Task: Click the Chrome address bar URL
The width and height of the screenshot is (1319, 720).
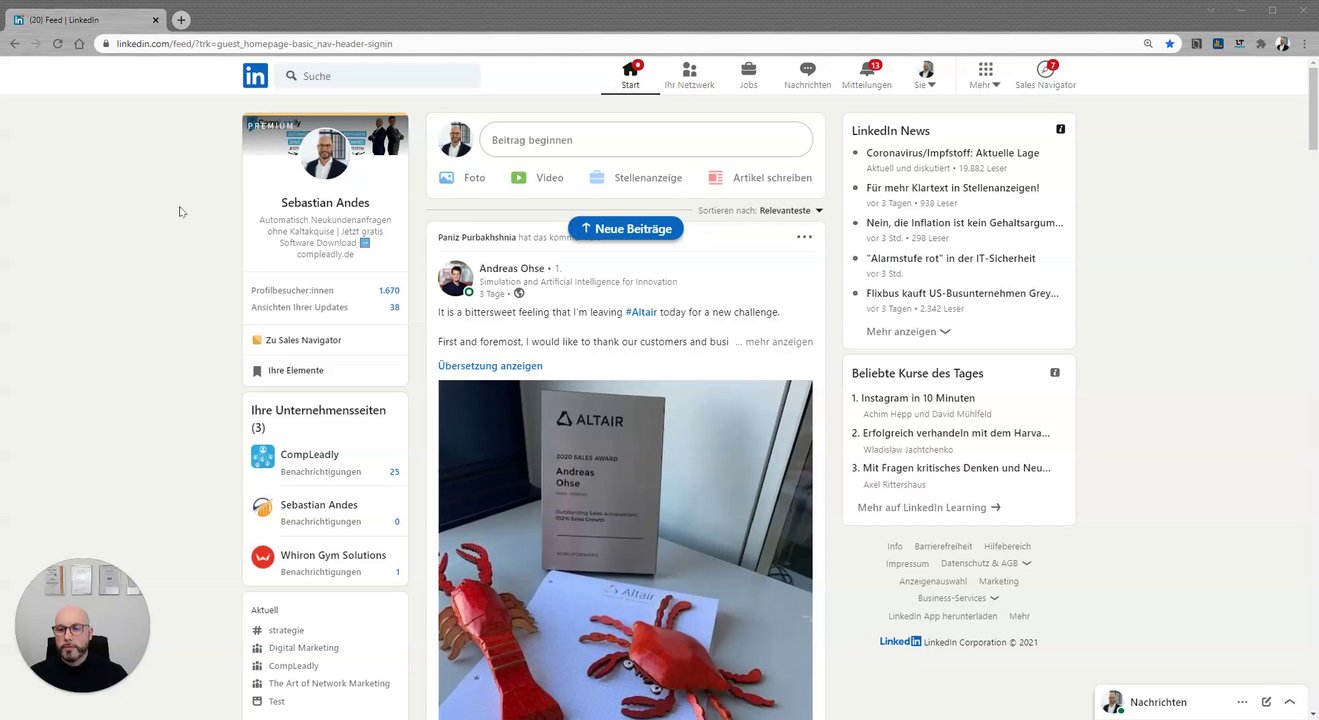Action: tap(254, 44)
